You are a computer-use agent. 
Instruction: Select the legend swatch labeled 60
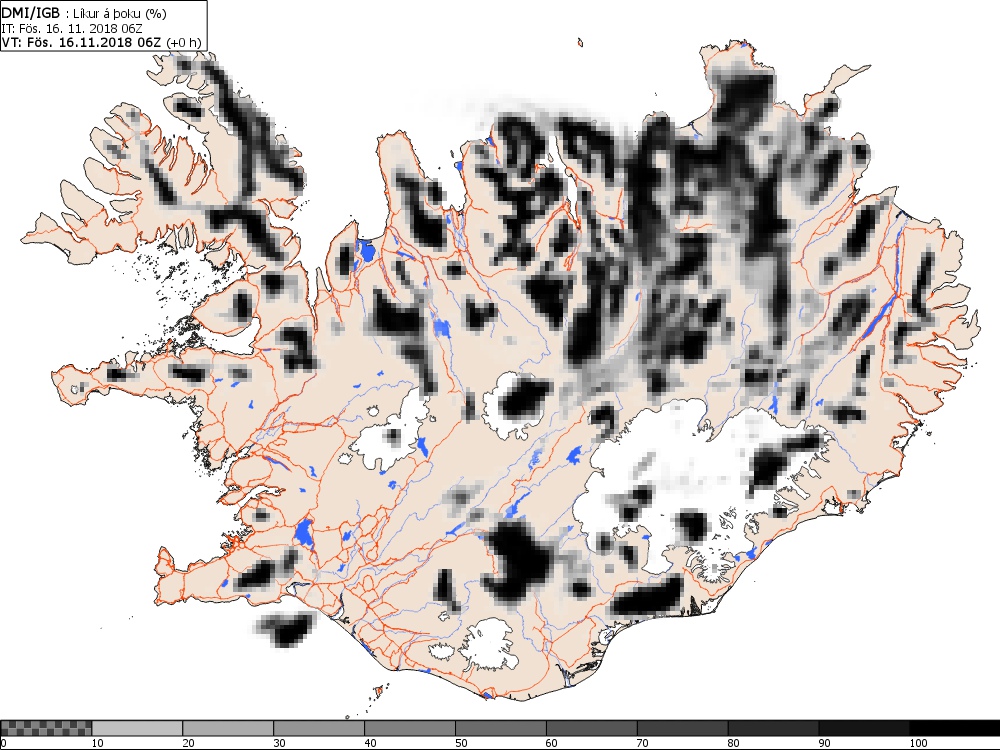tap(591, 728)
